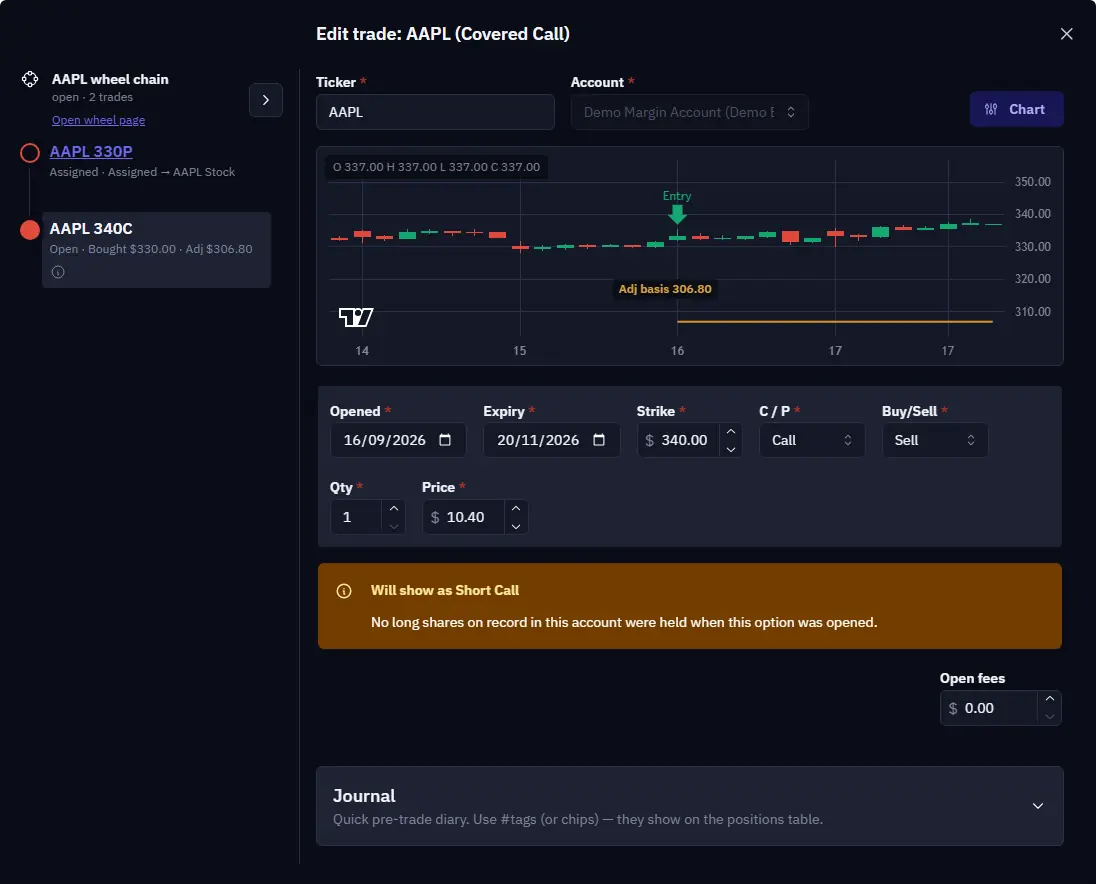Edit the Opened date field

398,440
